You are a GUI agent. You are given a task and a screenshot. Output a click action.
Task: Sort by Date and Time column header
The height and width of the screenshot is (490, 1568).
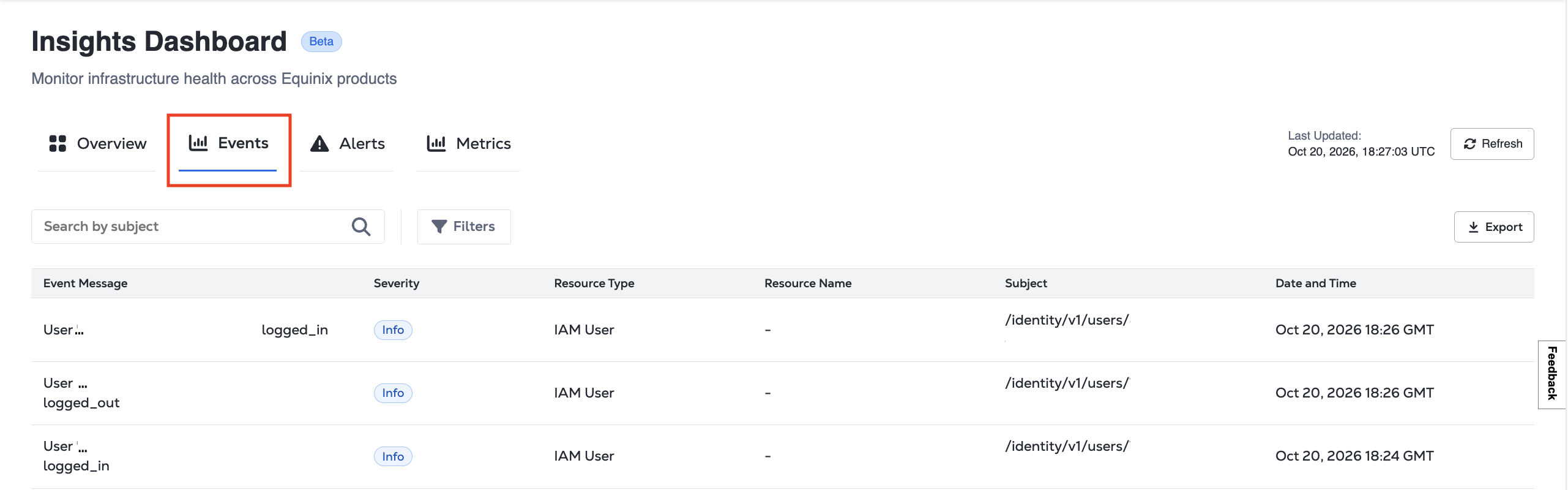(1315, 284)
